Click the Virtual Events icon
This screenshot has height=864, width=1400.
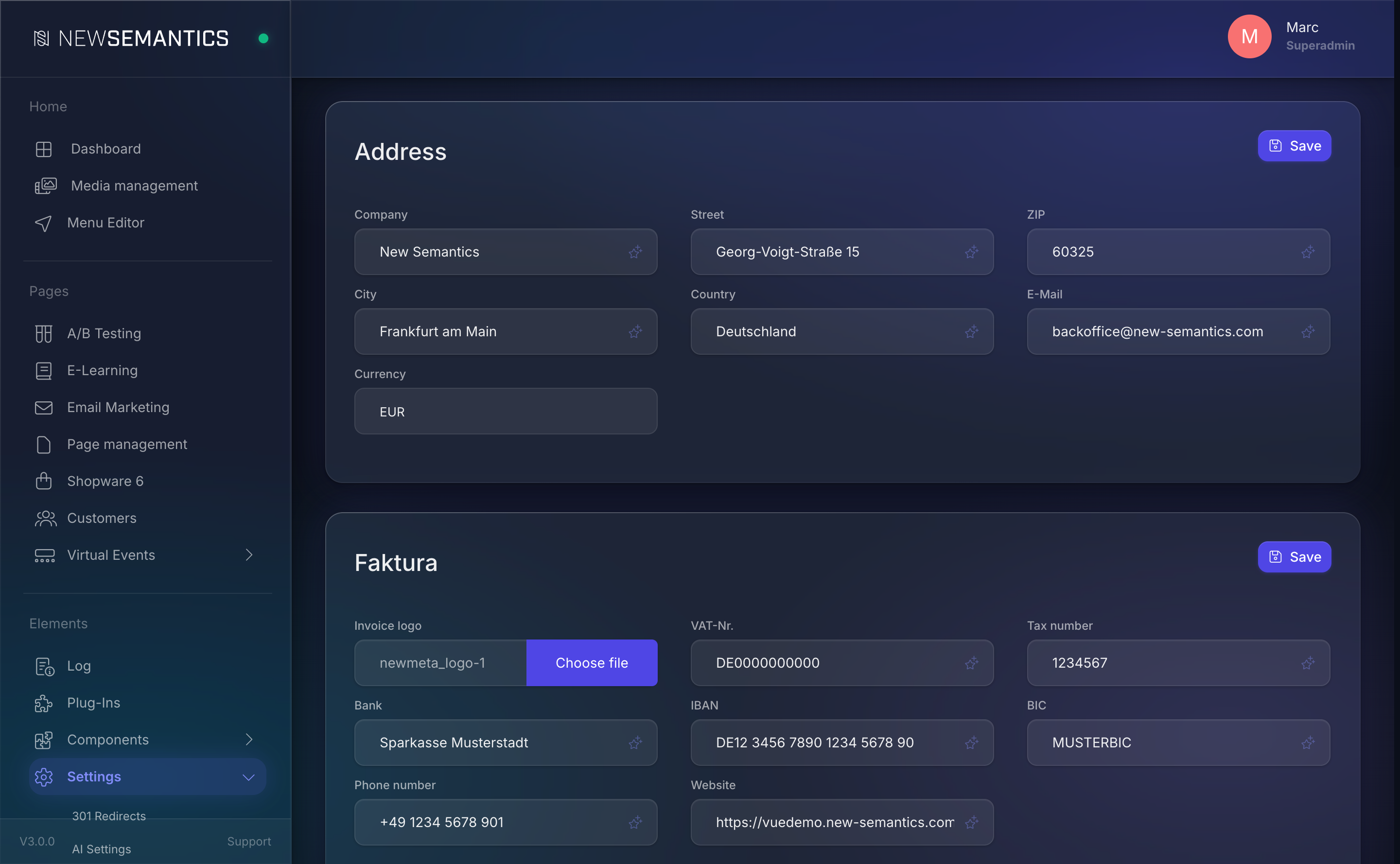click(x=45, y=555)
